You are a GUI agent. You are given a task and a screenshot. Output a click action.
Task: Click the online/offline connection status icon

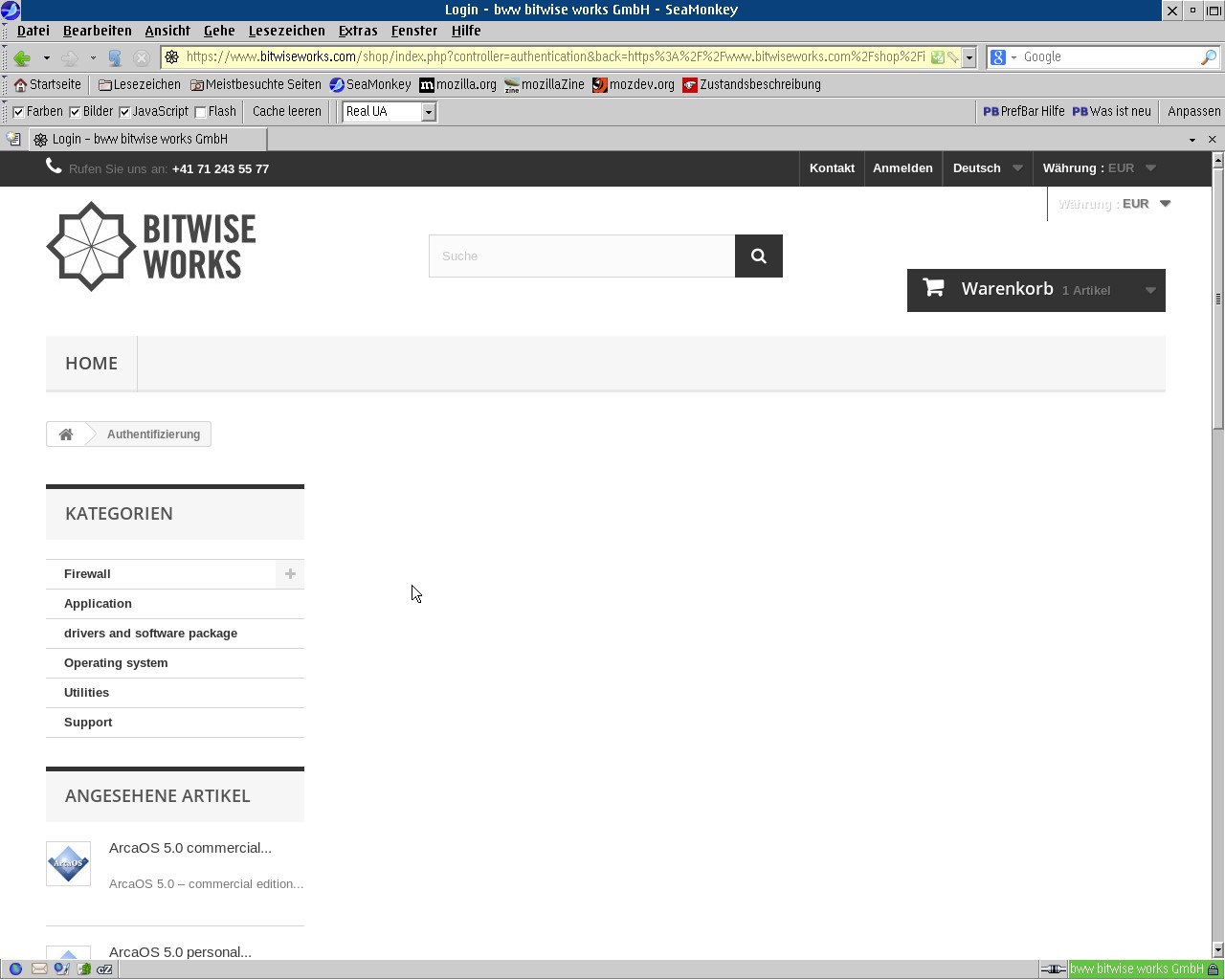click(1054, 969)
